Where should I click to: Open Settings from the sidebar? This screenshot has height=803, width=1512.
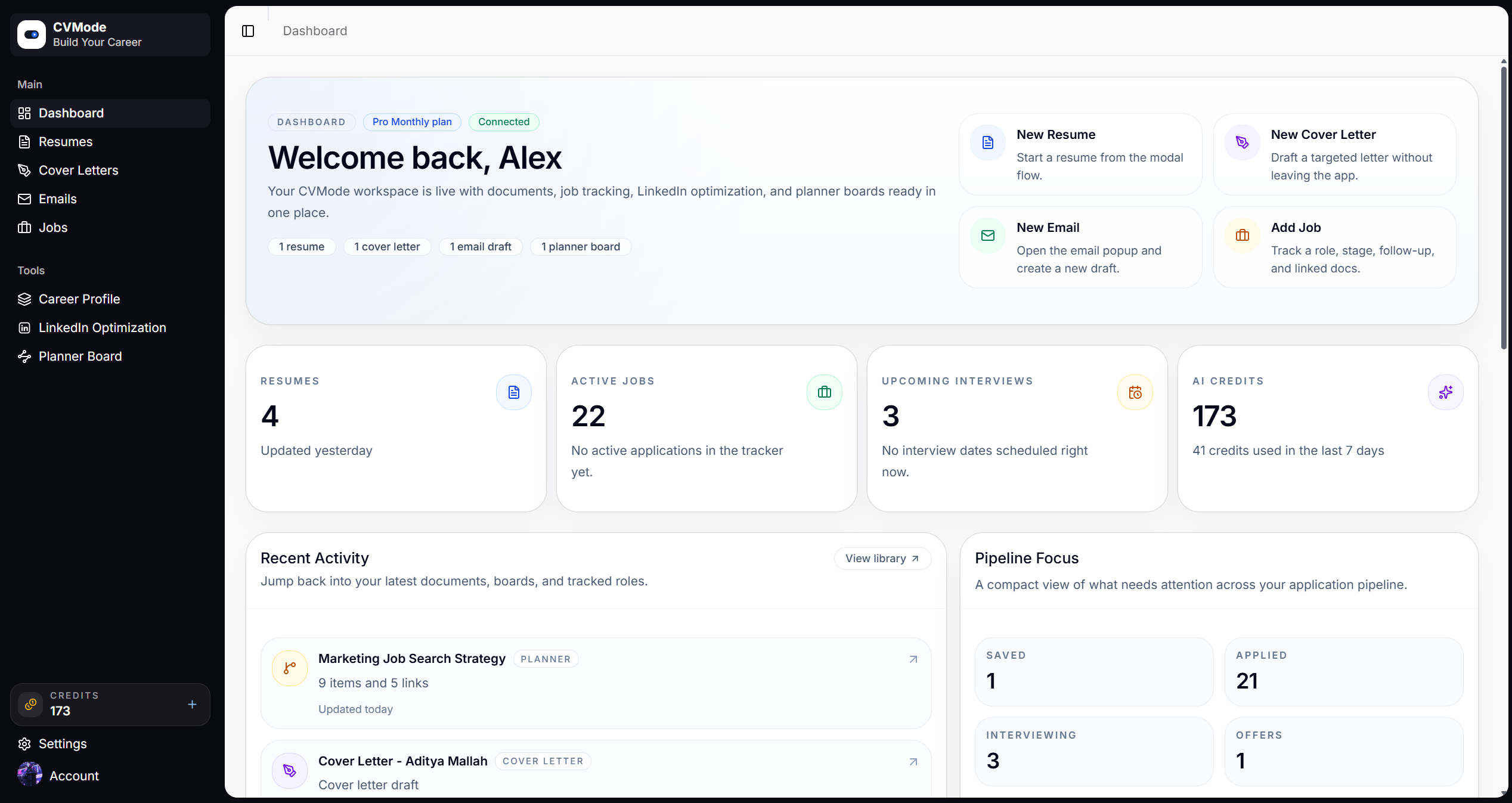[63, 743]
